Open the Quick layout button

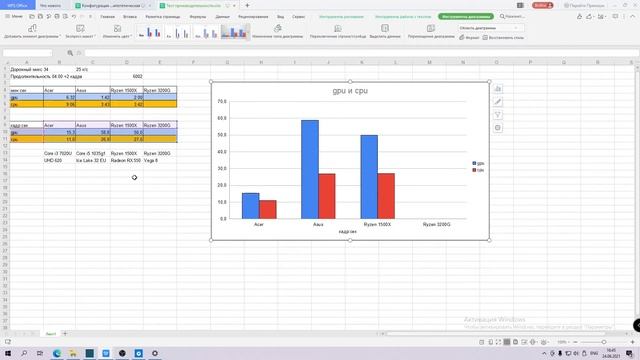[x=80, y=31]
